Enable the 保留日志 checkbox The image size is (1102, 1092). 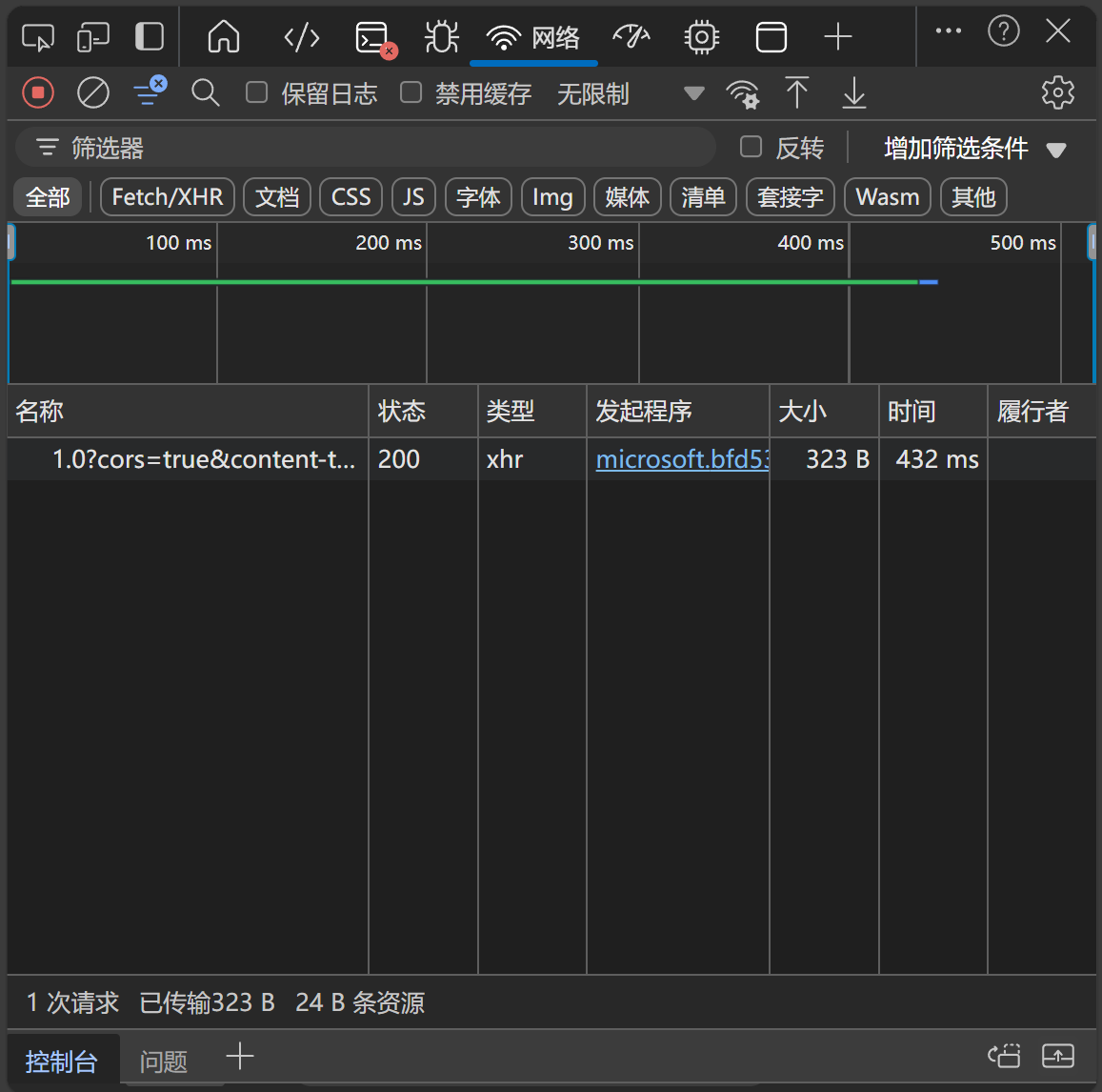tap(257, 92)
